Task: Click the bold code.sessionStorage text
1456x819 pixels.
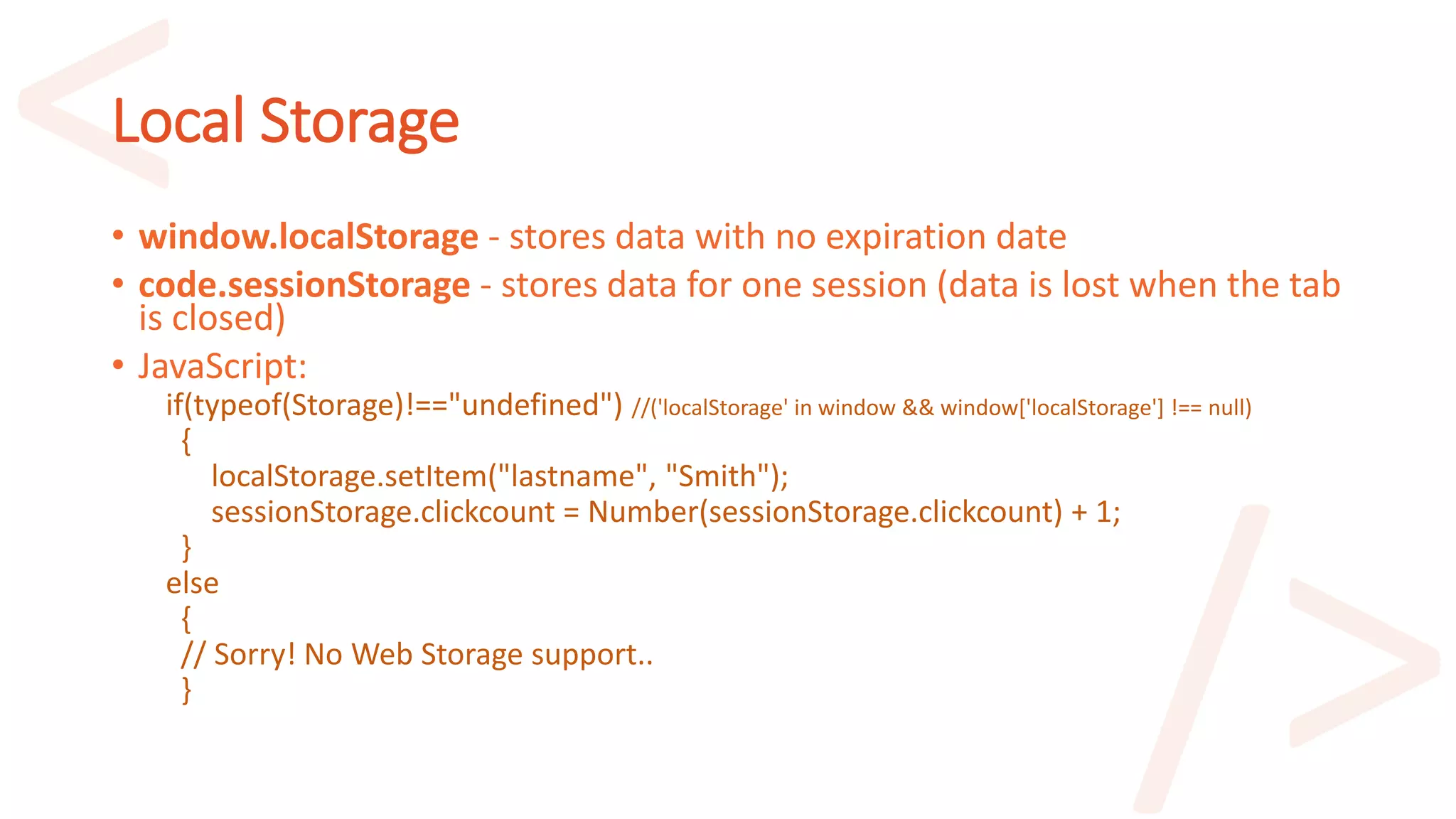Action: click(304, 285)
